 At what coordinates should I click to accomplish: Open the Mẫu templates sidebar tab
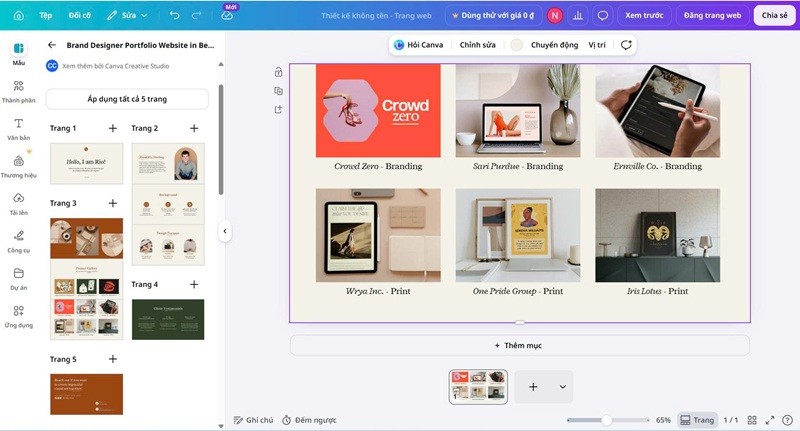pyautogui.click(x=19, y=54)
